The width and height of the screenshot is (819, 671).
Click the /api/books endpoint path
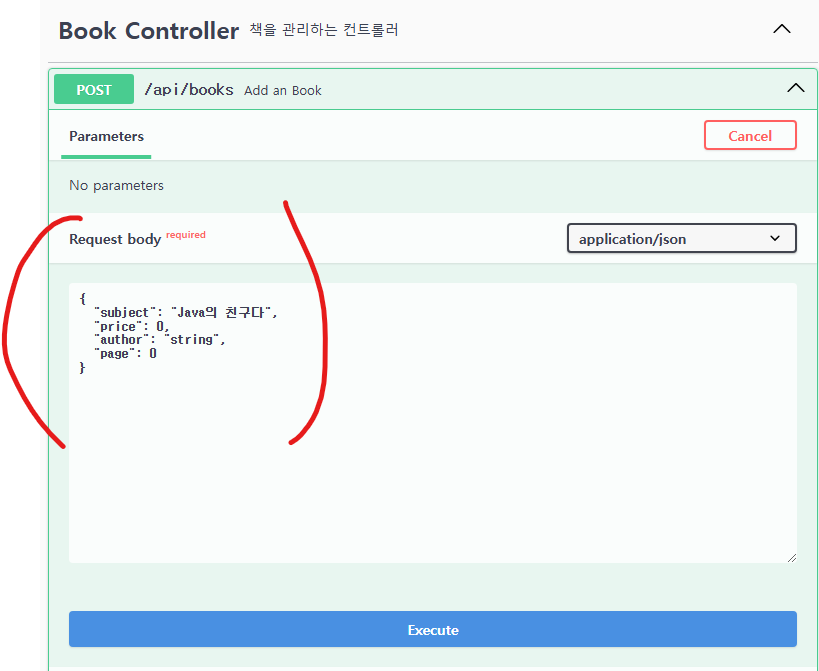(189, 90)
